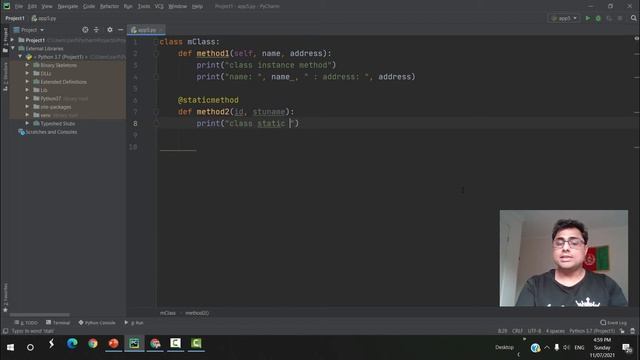Open the File menu
Viewport: 640px width, 360px height.
(19, 7)
